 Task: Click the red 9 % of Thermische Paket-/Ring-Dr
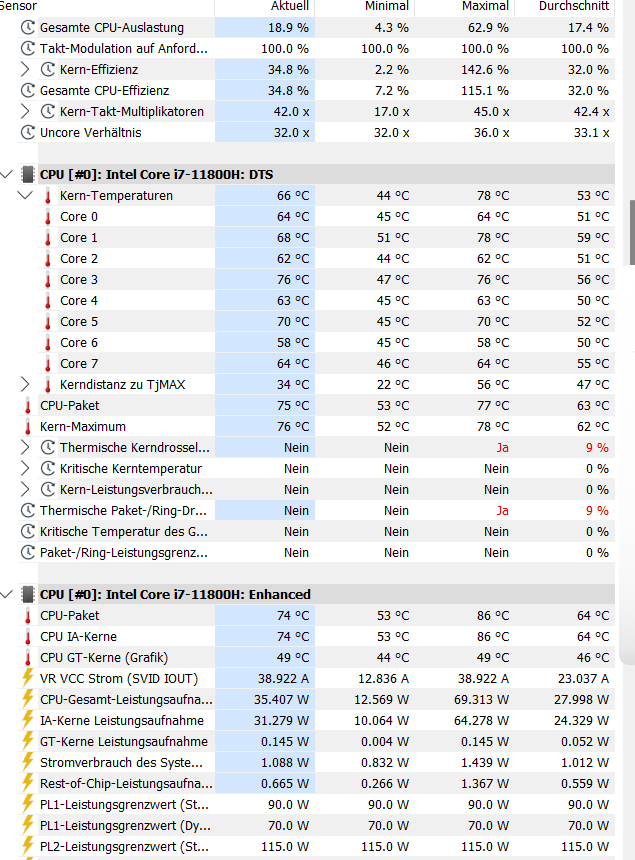pyautogui.click(x=597, y=511)
